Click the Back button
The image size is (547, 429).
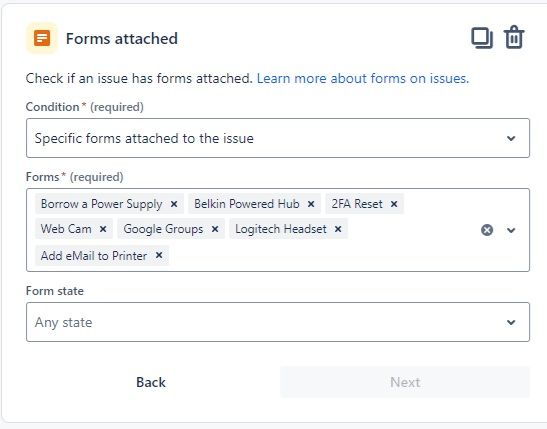pos(151,382)
